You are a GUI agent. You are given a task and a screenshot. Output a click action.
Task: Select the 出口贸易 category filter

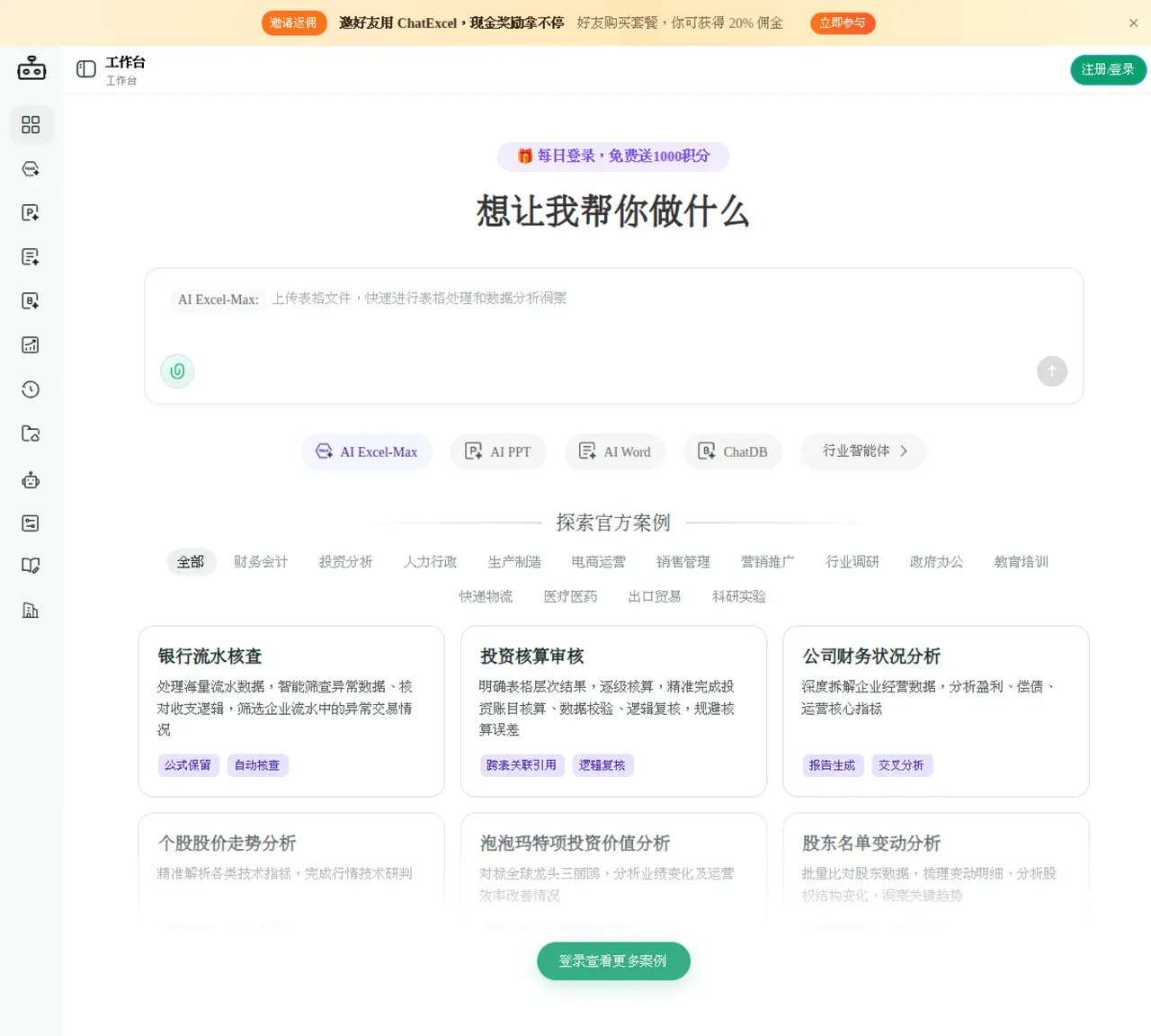point(655,596)
